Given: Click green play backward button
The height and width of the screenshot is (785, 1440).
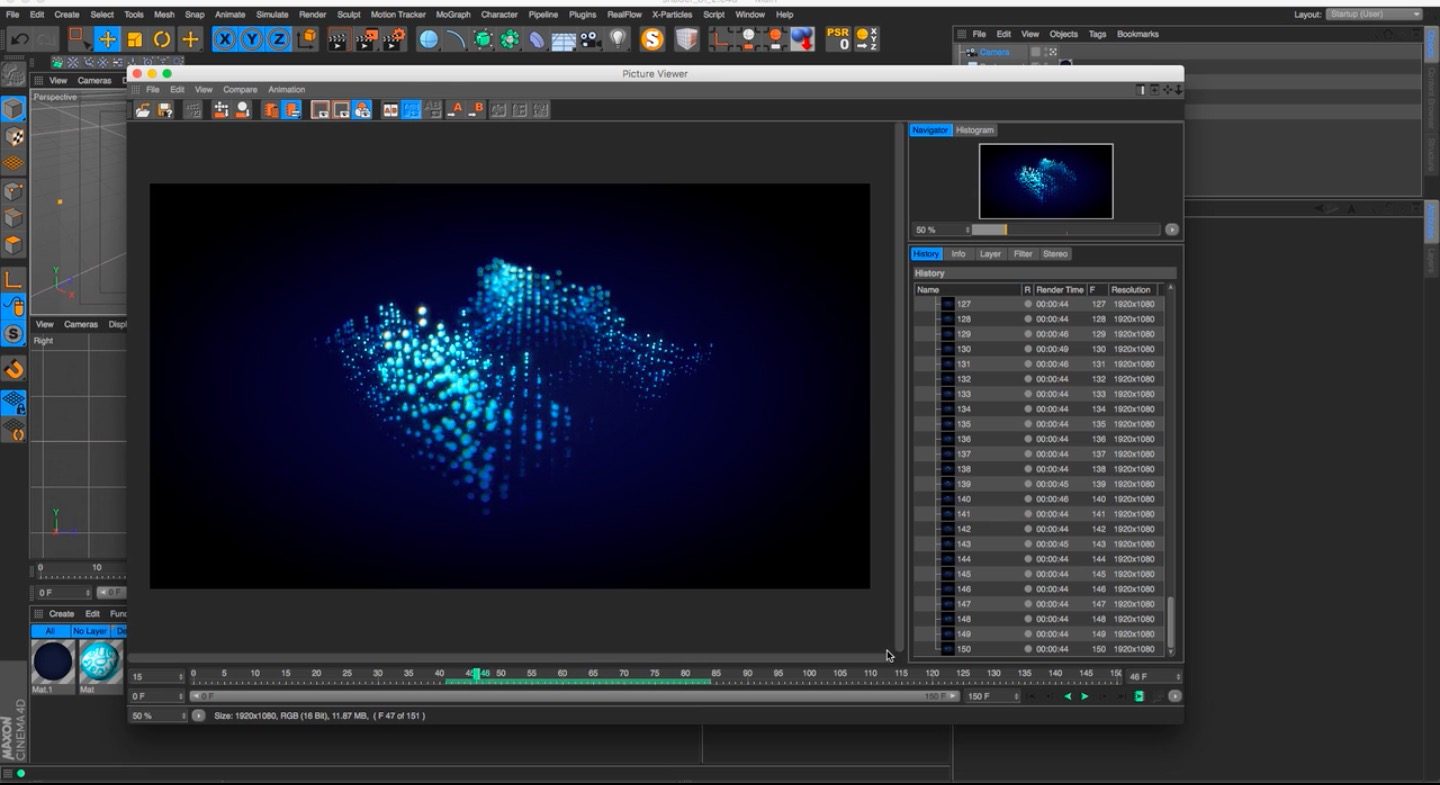Looking at the screenshot, I should (x=1068, y=696).
